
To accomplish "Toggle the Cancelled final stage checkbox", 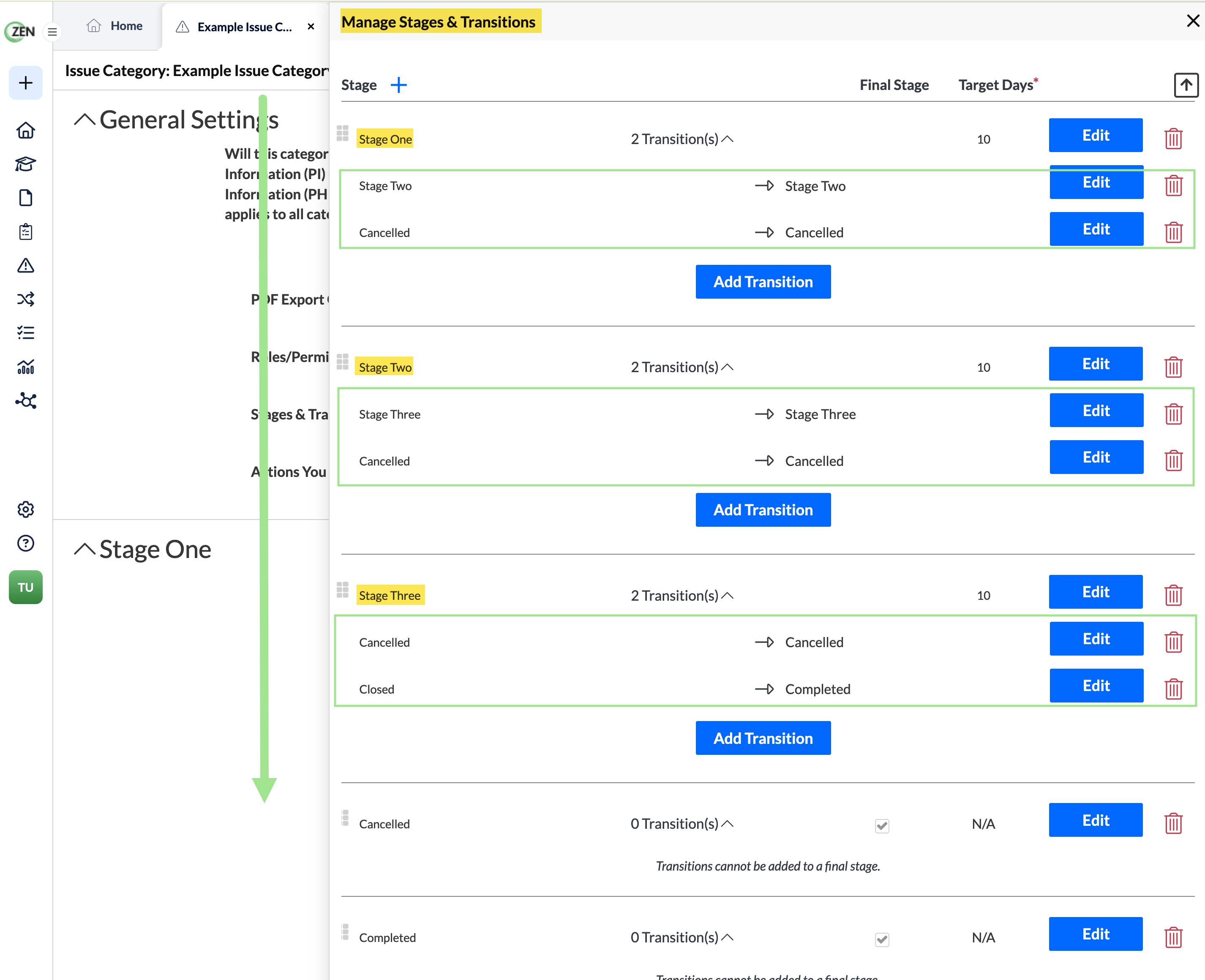I will tap(882, 825).
